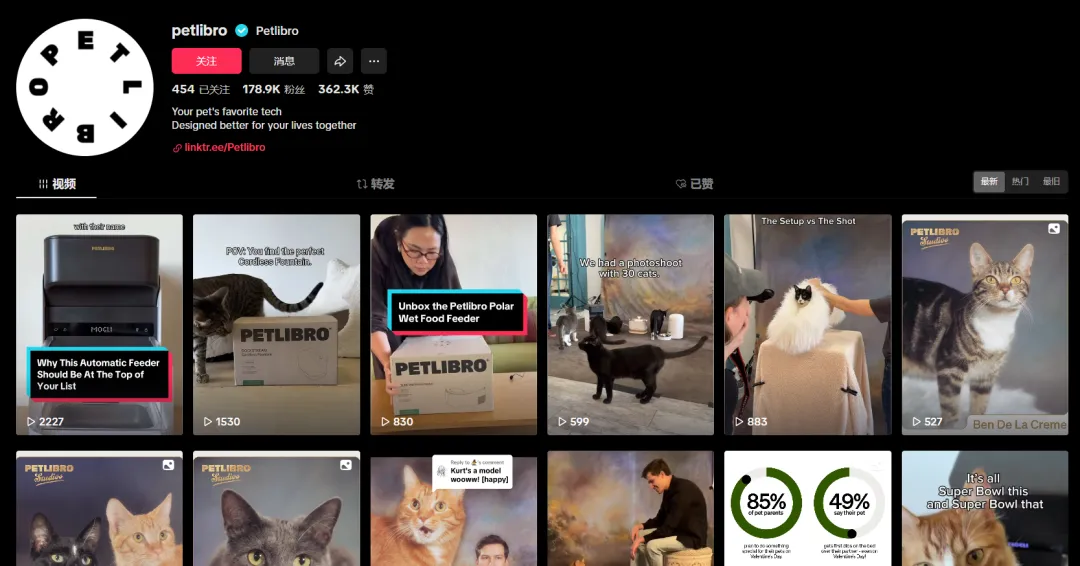Open The Setup vs The Shot video
This screenshot has width=1080, height=566.
(807, 324)
